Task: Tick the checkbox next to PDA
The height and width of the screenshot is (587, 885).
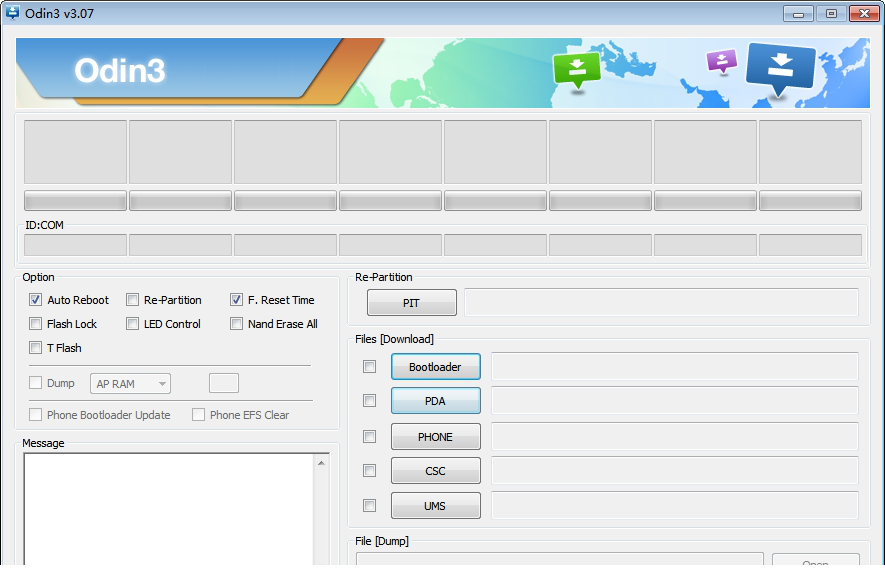Action: [370, 401]
